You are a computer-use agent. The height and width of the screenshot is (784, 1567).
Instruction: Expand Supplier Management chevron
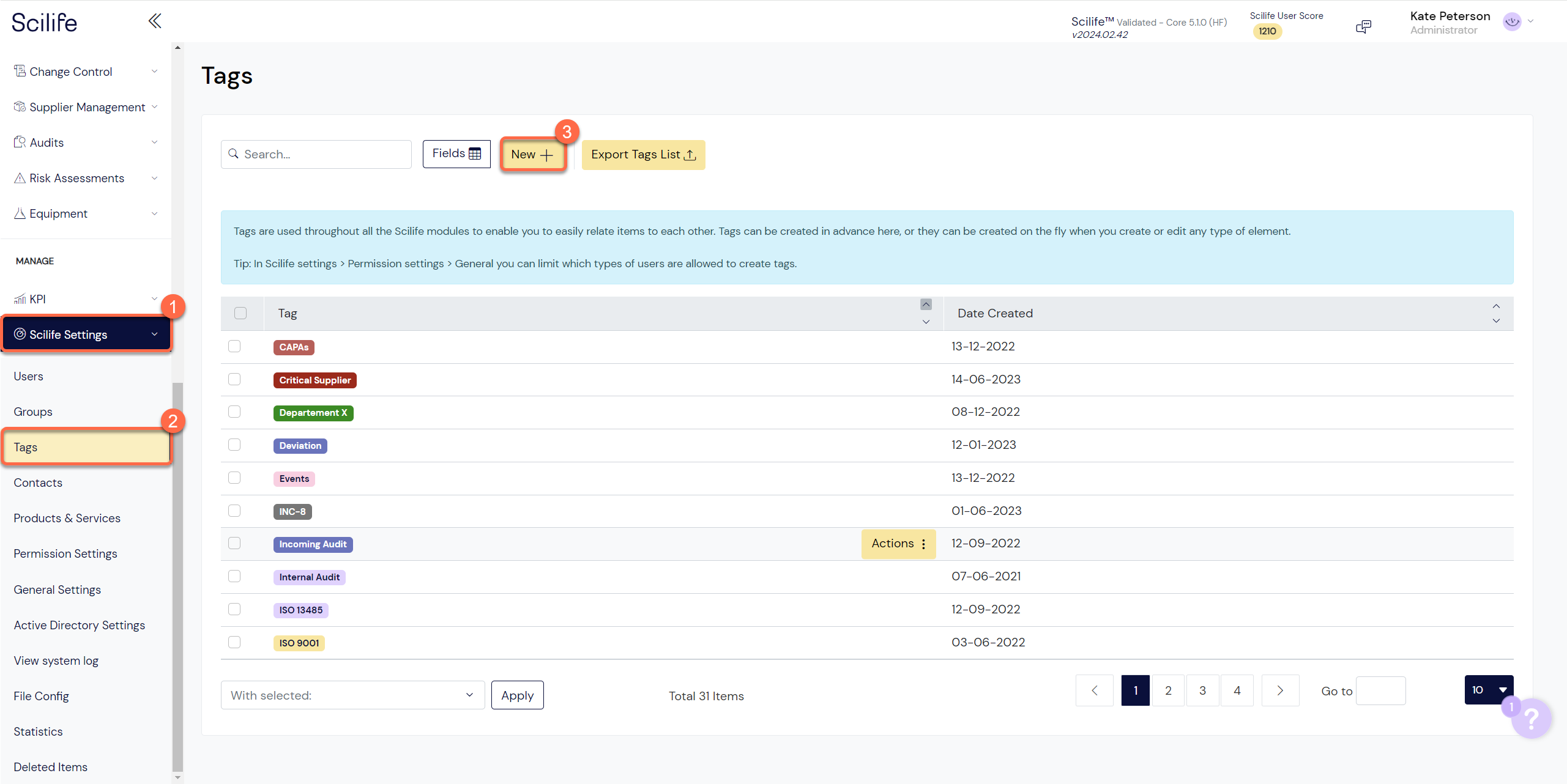click(154, 107)
